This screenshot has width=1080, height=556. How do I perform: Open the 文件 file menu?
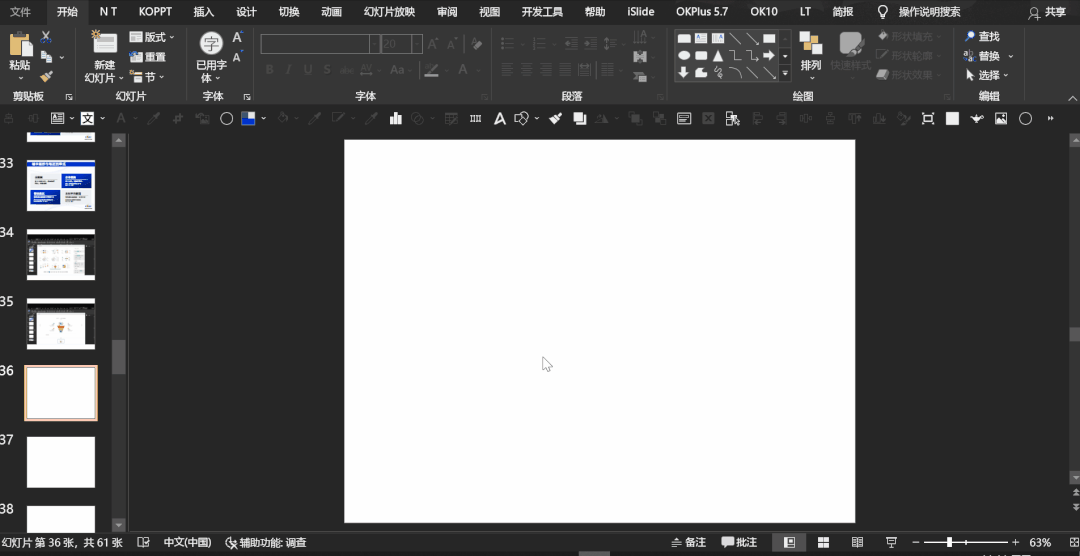(x=20, y=12)
